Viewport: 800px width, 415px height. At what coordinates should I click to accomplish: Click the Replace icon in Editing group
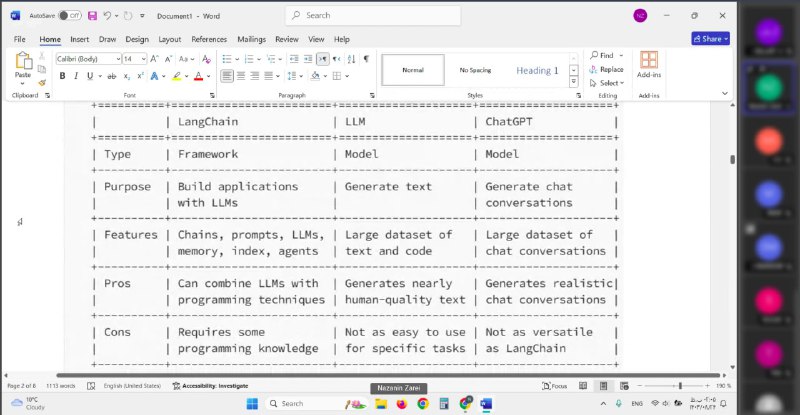click(593, 69)
